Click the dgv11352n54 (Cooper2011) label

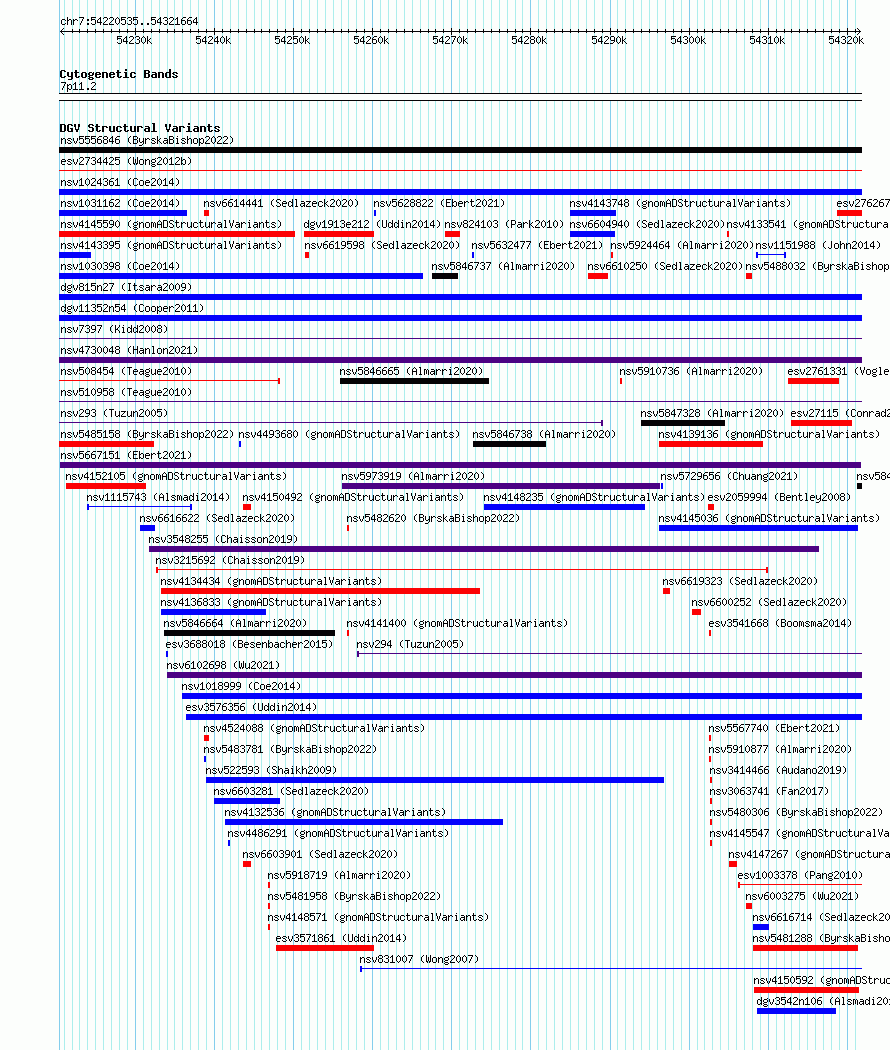pos(132,309)
